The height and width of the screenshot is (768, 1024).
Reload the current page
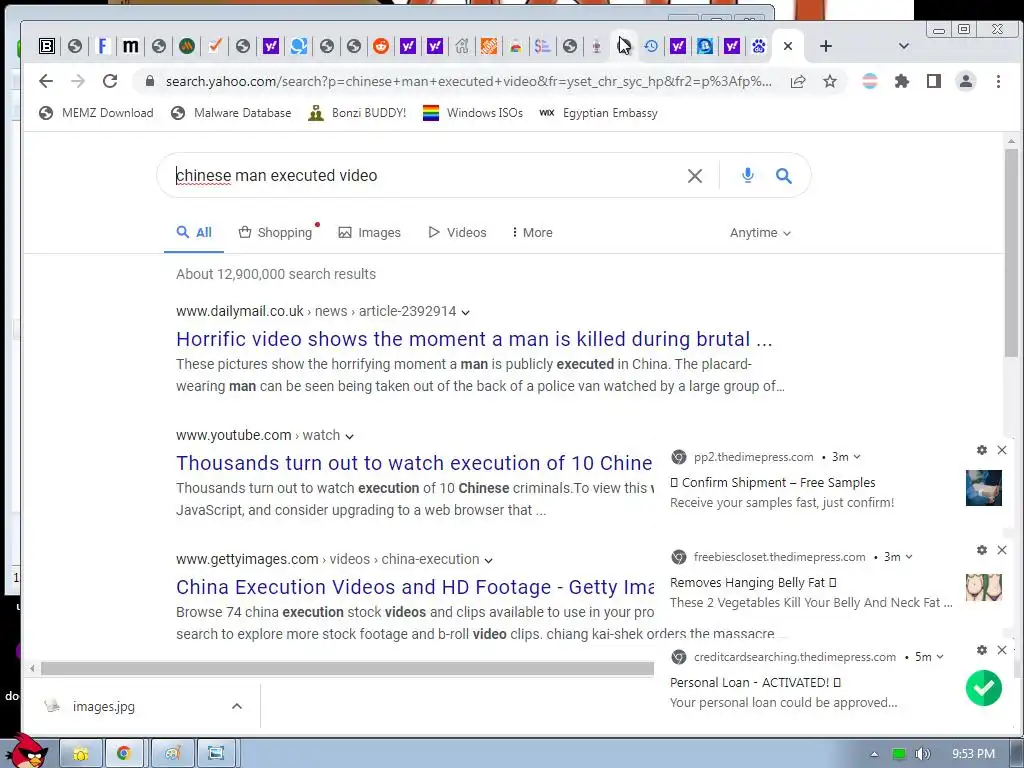(x=110, y=81)
